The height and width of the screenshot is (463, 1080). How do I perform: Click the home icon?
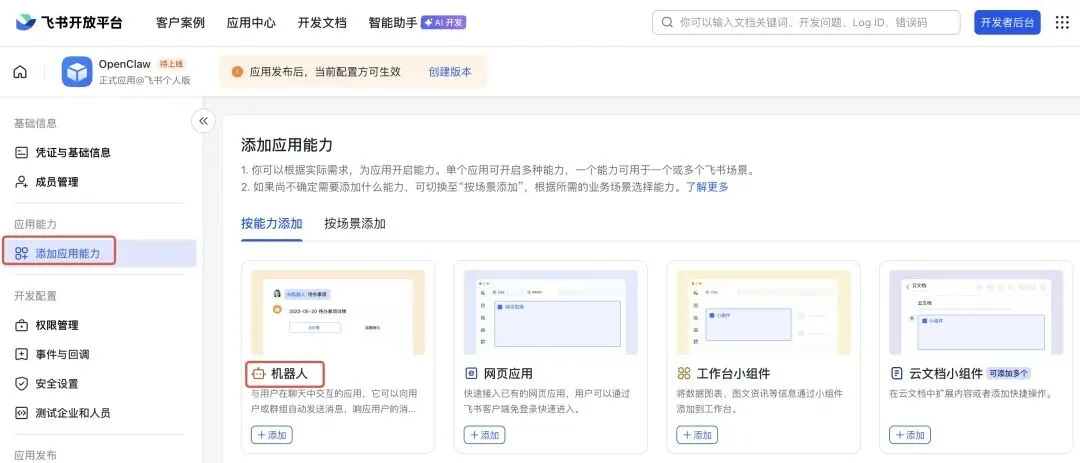coord(21,72)
